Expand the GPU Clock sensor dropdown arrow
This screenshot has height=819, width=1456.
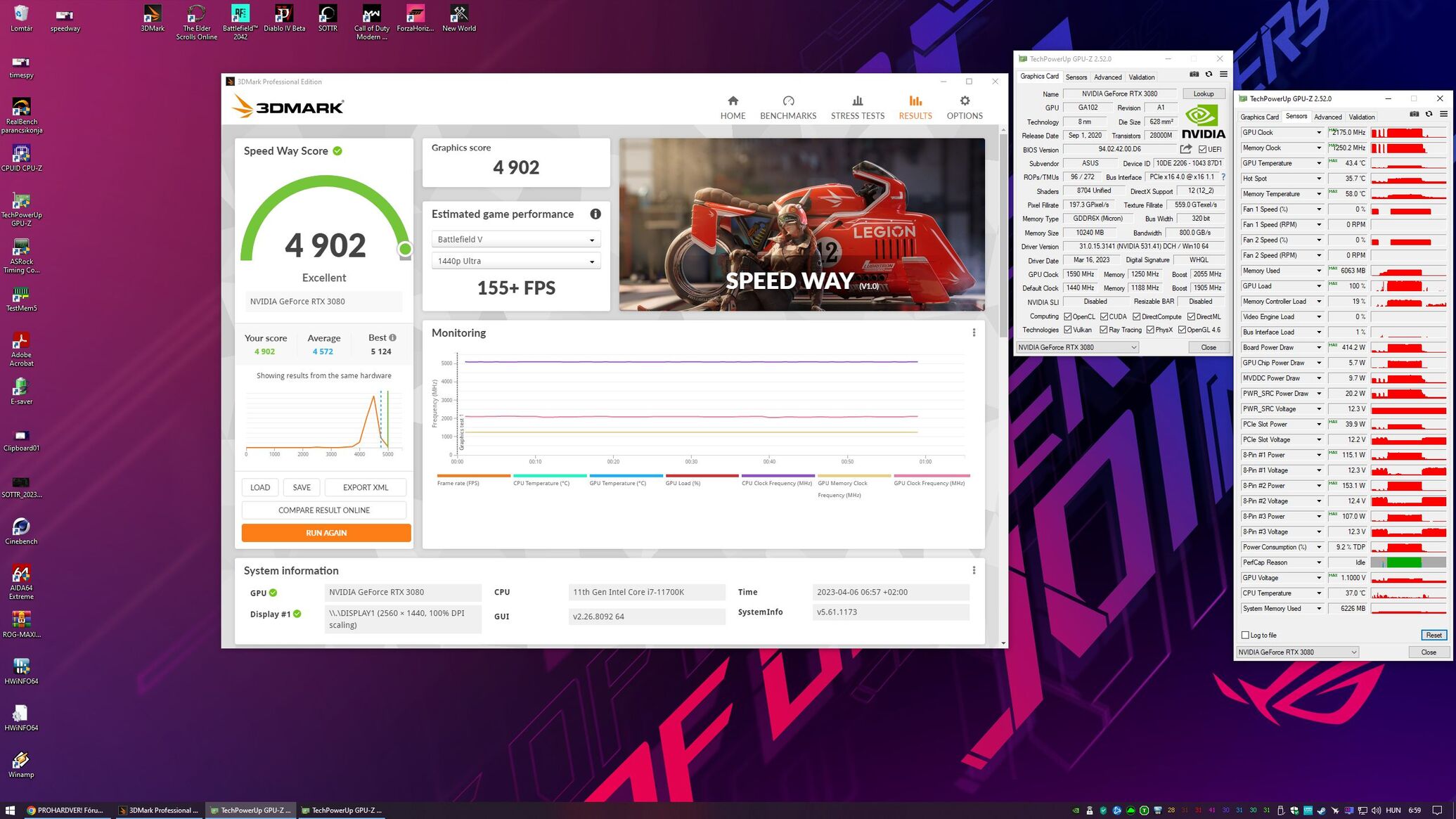click(1319, 133)
